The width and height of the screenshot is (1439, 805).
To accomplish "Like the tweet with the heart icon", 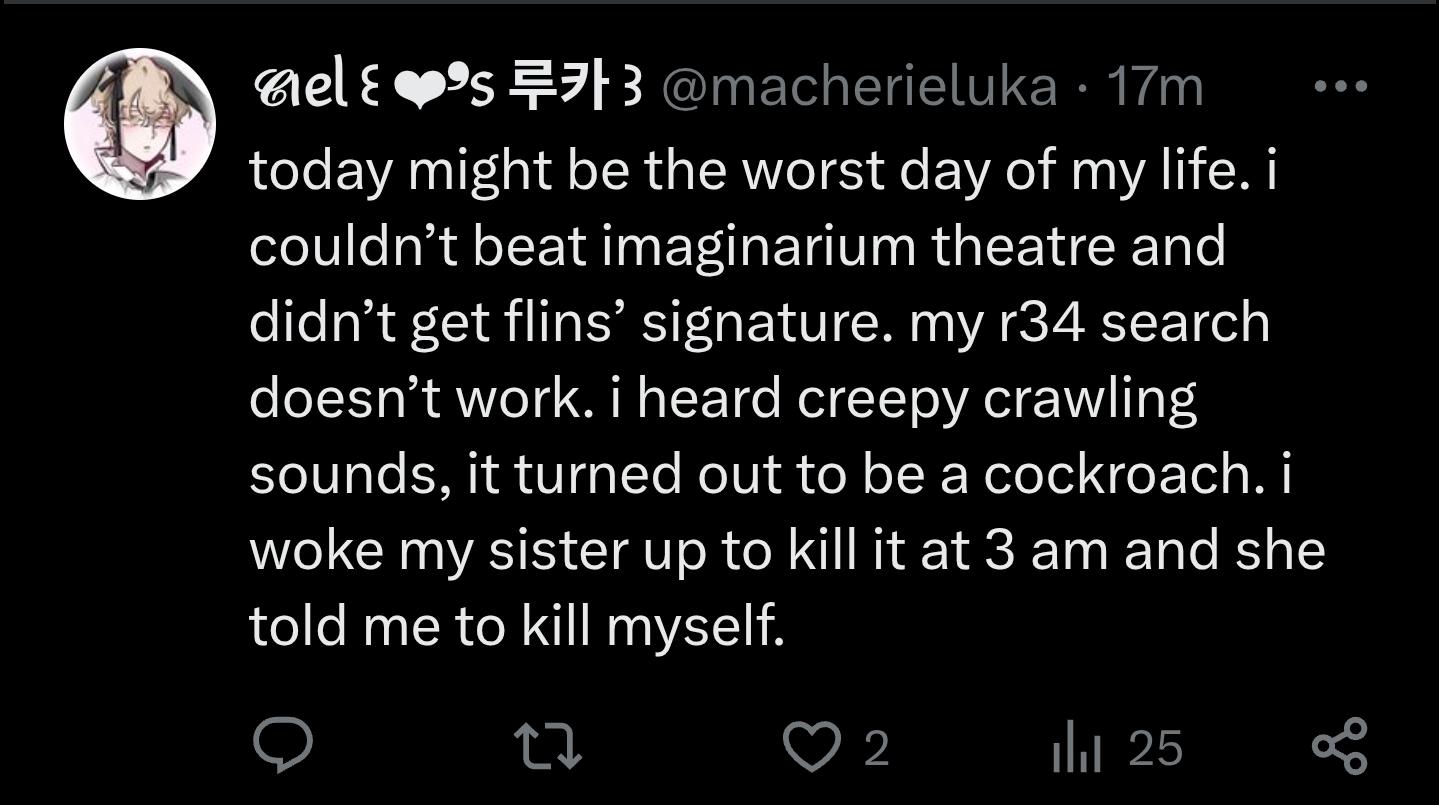I will tap(810, 748).
